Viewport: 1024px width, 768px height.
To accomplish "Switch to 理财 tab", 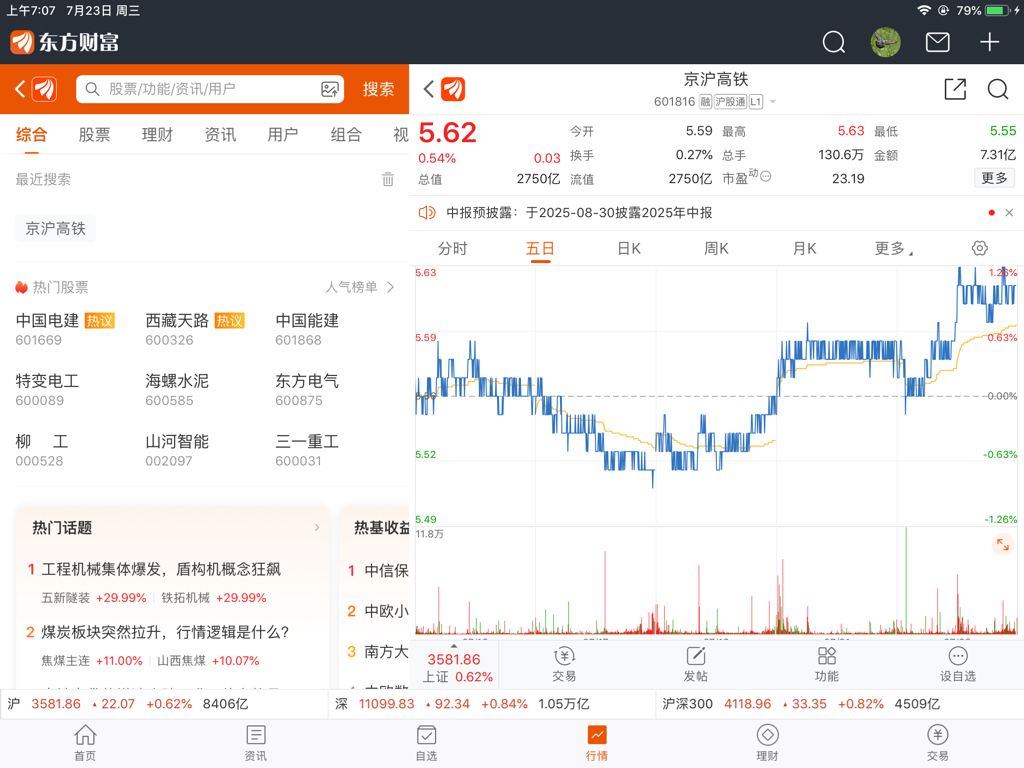I will tap(157, 135).
